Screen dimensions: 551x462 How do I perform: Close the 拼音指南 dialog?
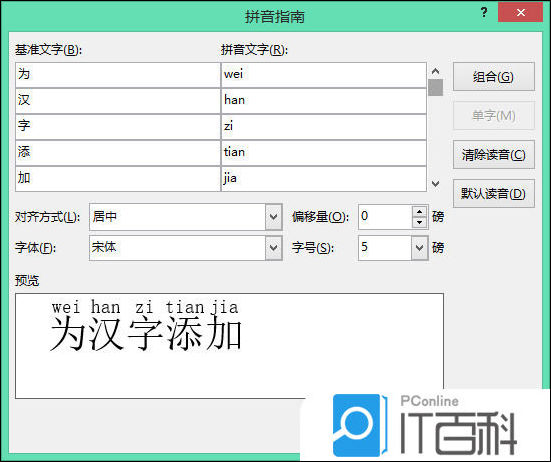coord(520,13)
